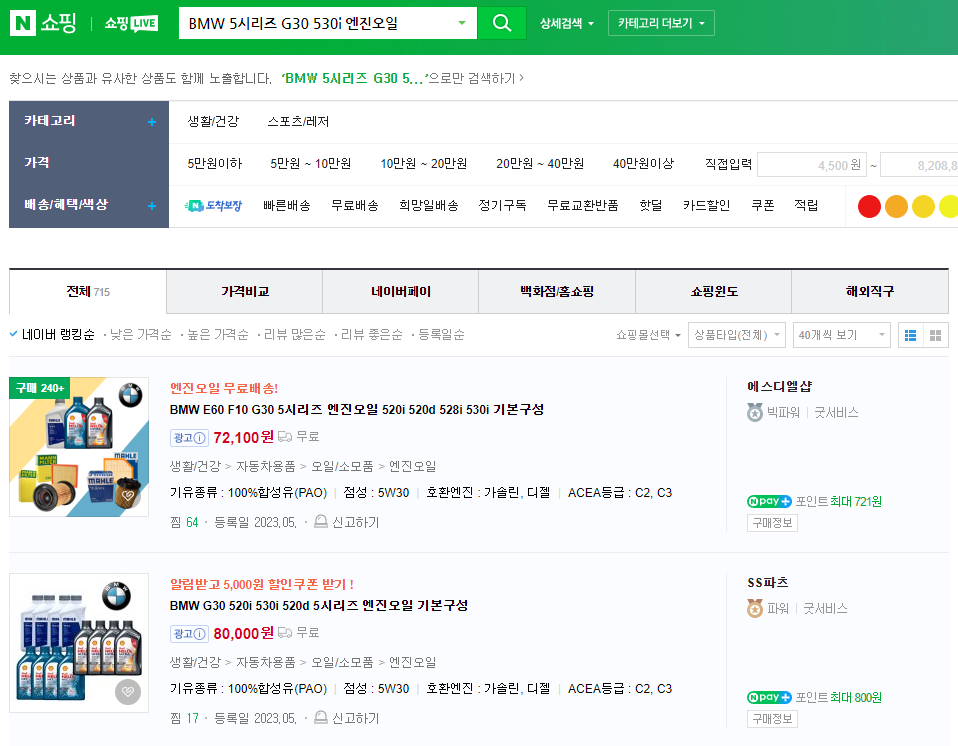Open 40개씩 보기 dropdown

point(841,335)
